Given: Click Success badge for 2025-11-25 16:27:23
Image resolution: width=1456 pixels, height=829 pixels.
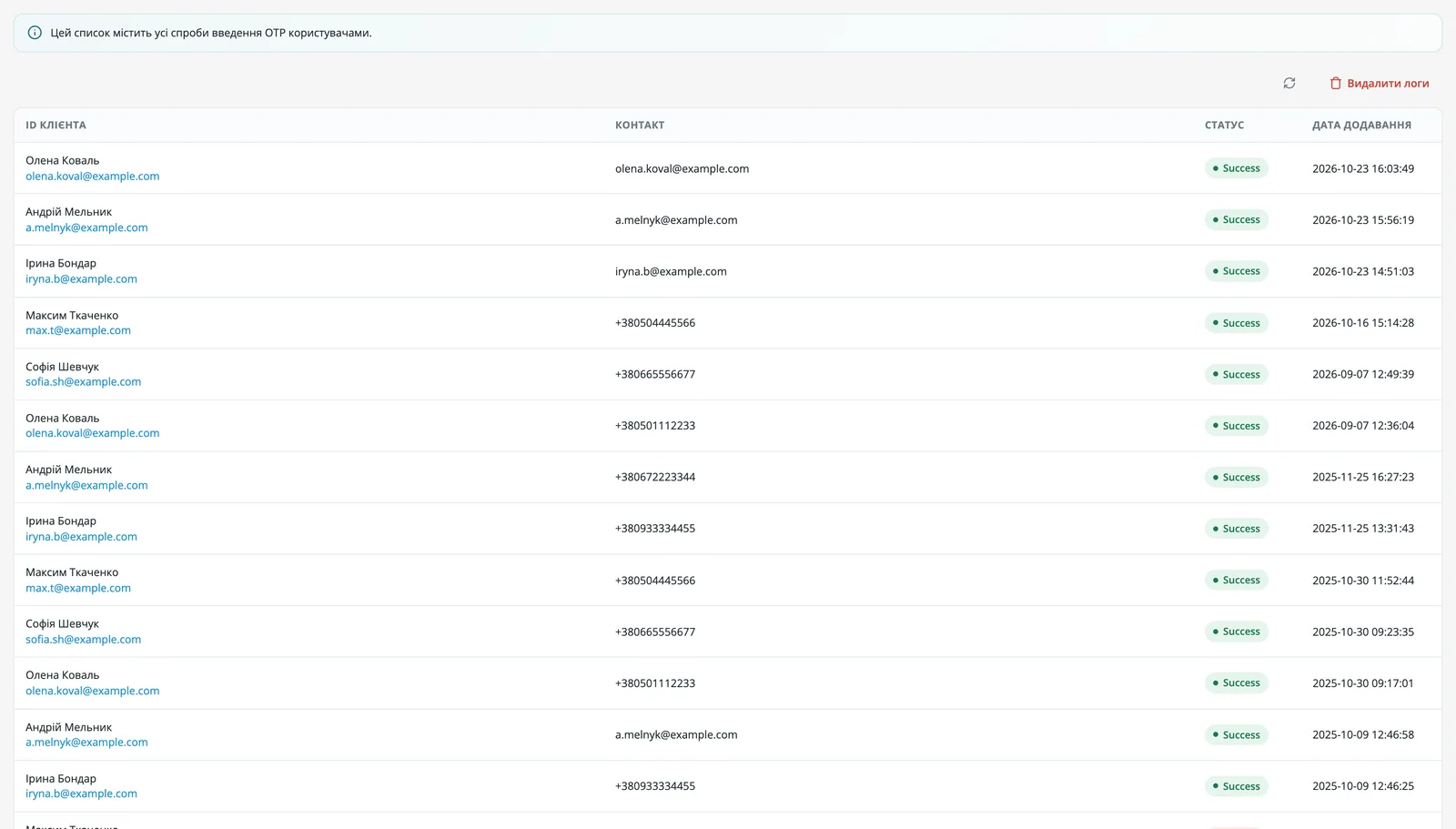Looking at the screenshot, I should click(1237, 477).
